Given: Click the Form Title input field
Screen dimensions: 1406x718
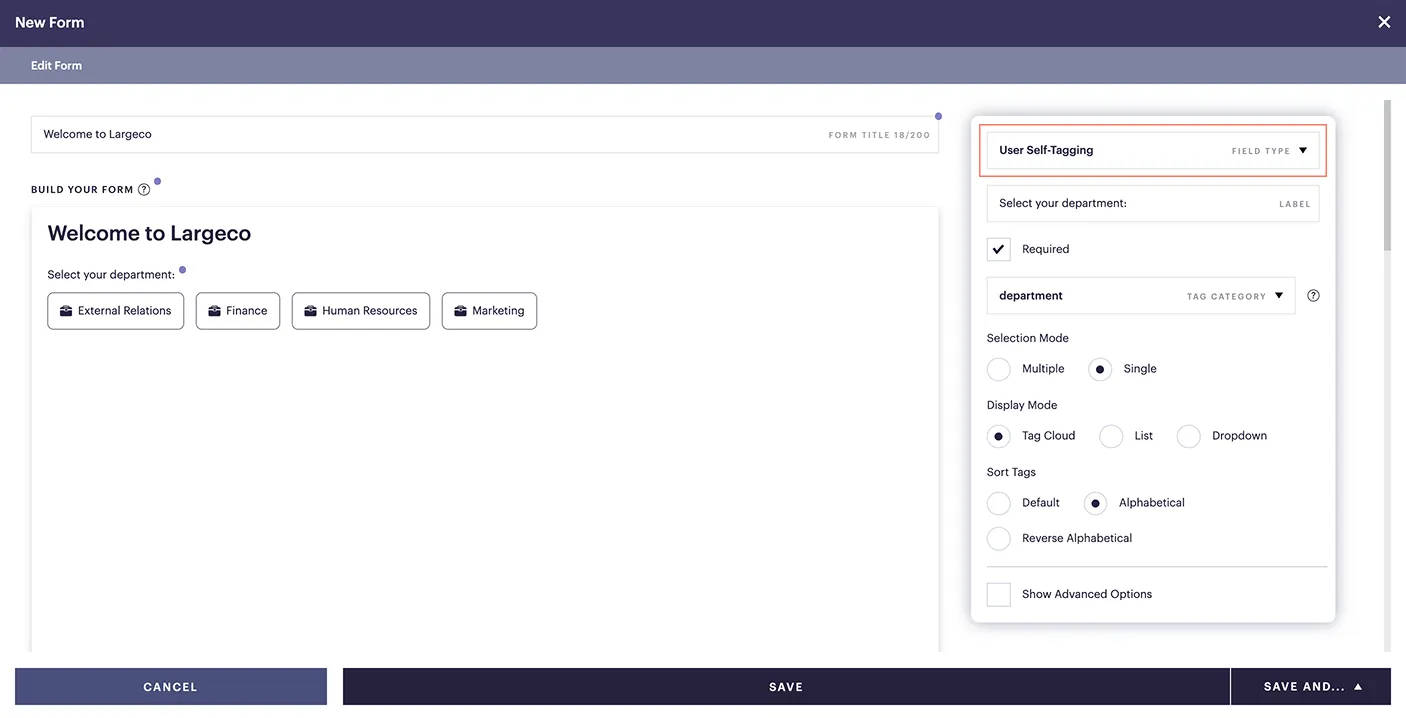Looking at the screenshot, I should 485,134.
